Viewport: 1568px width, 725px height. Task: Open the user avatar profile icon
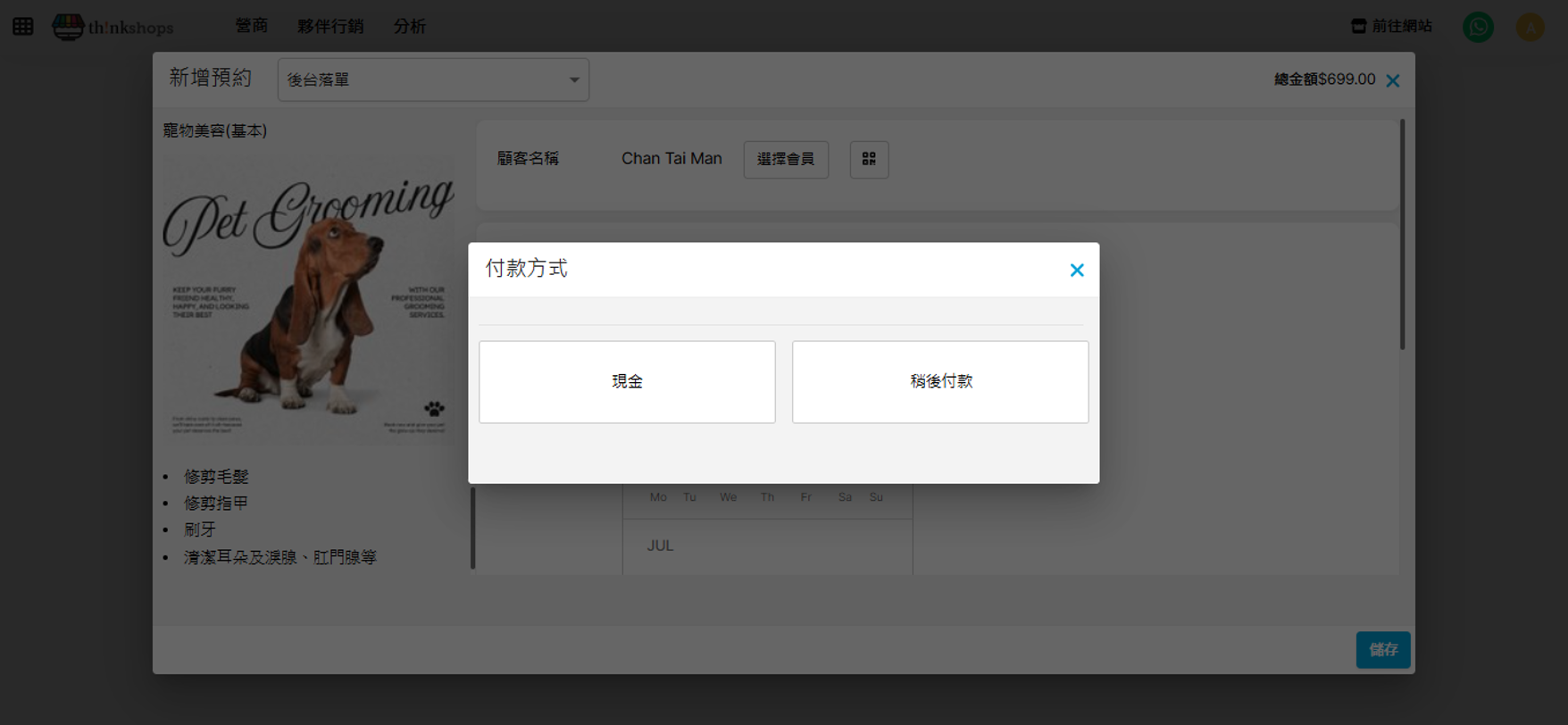click(1530, 27)
